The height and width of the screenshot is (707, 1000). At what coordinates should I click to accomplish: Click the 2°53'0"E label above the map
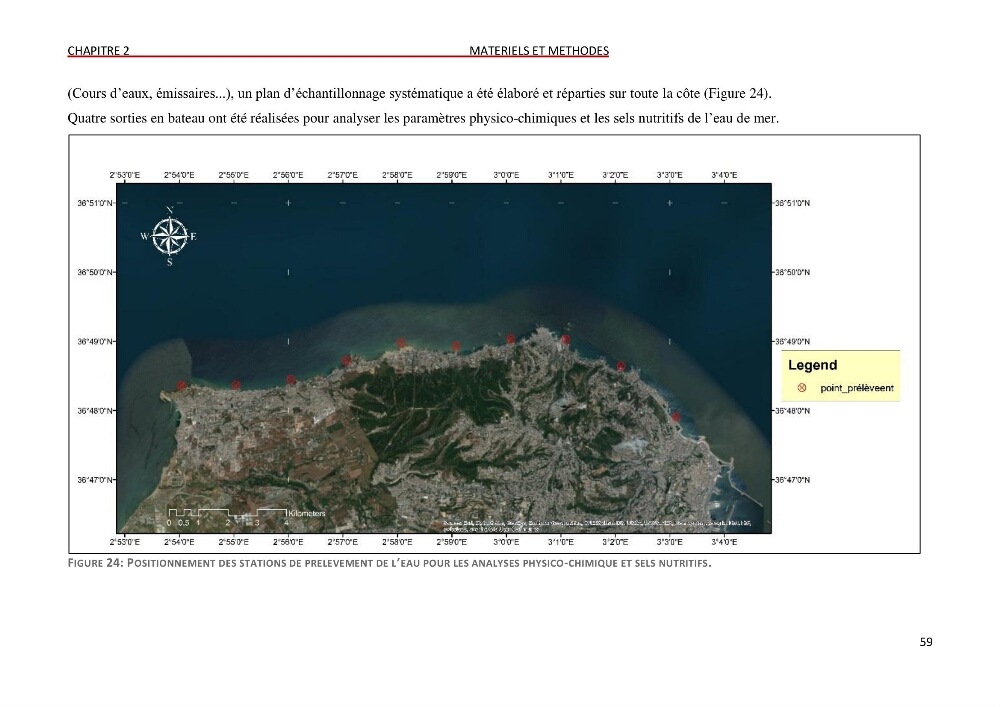click(x=125, y=175)
